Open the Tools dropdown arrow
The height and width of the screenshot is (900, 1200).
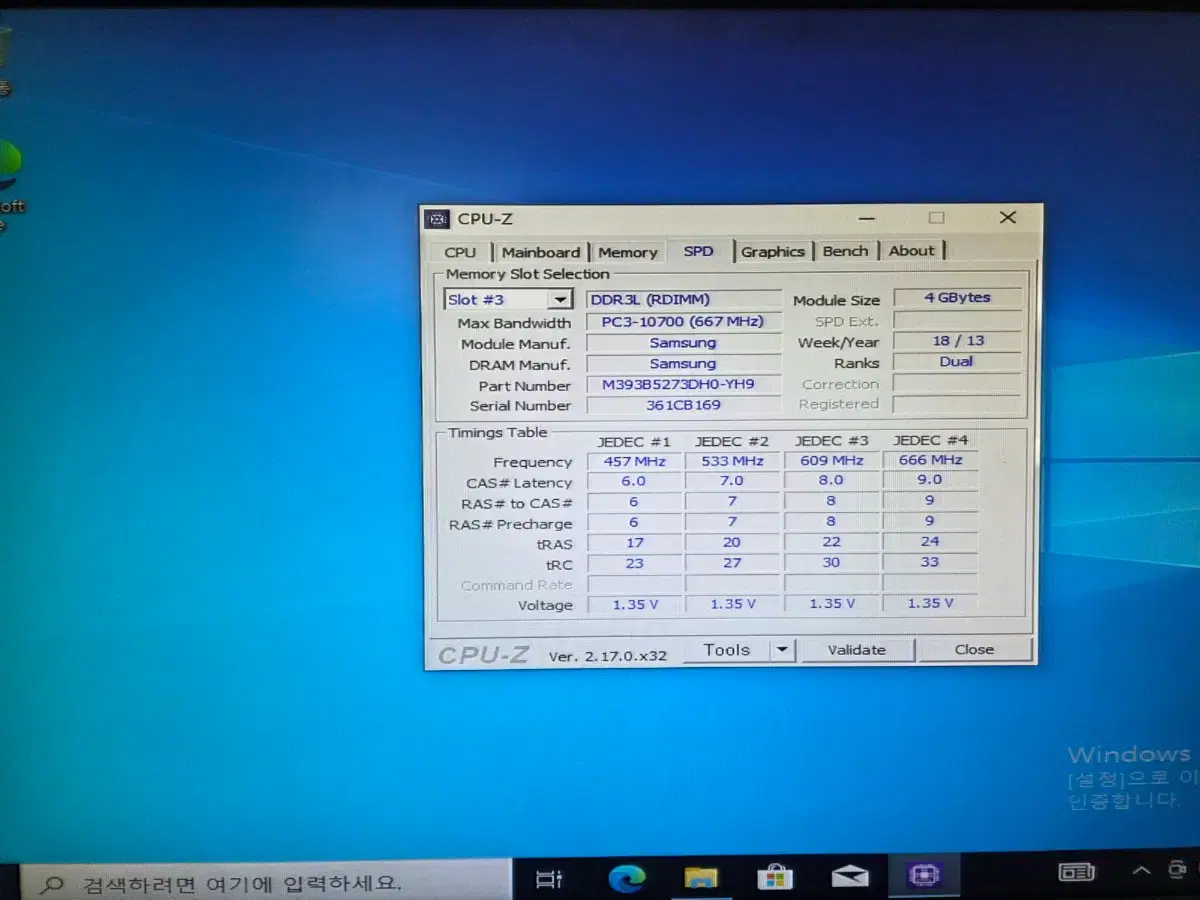tap(783, 650)
